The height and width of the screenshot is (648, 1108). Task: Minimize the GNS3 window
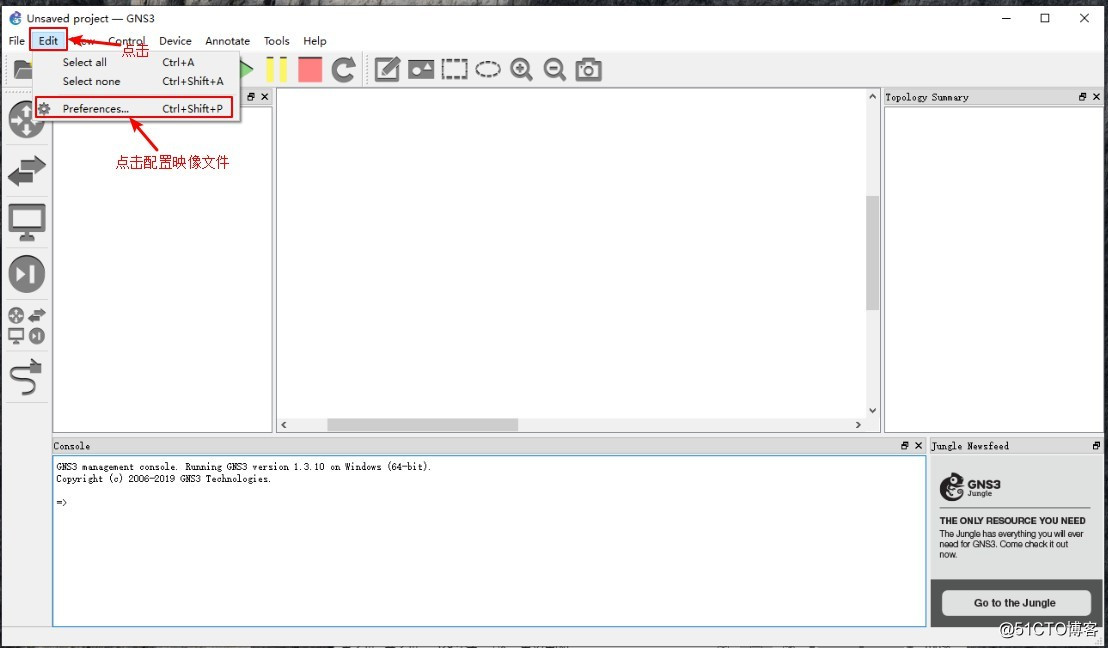1006,18
